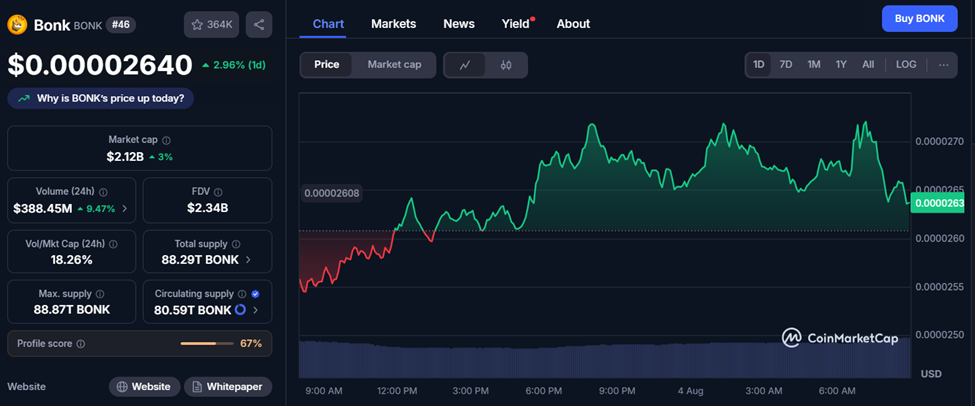Click the #46 rank badge
The height and width of the screenshot is (406, 975).
[121, 25]
